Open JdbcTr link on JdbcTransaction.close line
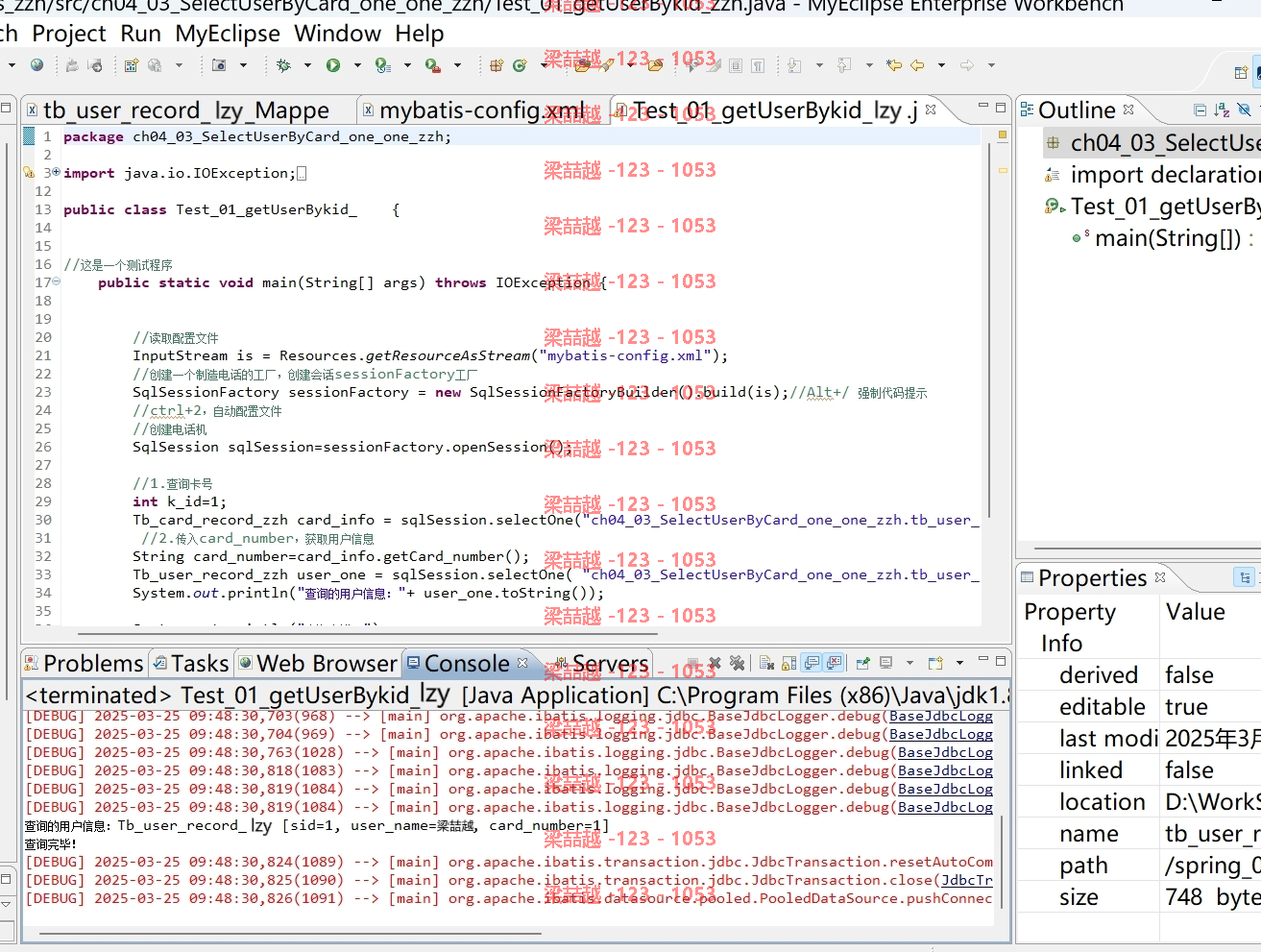Screen dimensions: 1261x952 point(966,880)
